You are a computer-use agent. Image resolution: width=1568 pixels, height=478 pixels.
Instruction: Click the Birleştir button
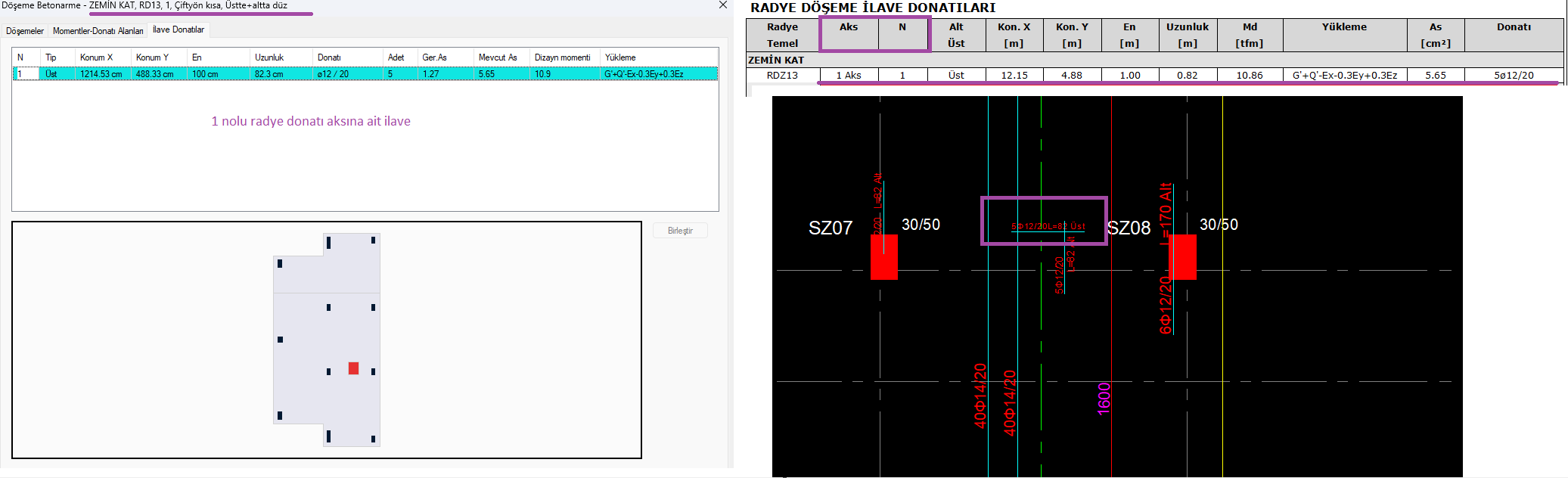(680, 231)
